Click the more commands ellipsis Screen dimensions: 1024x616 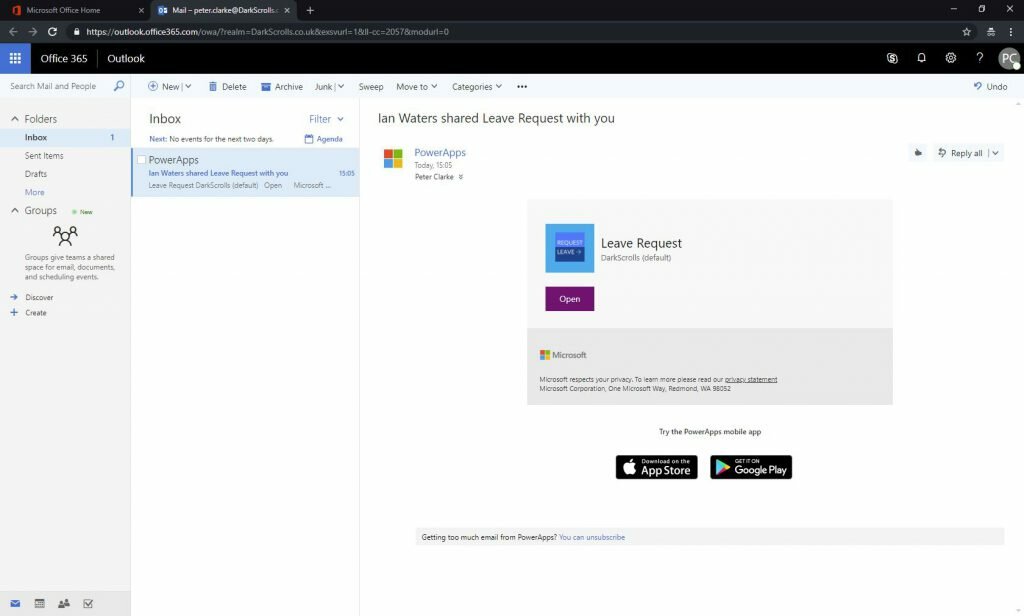pyautogui.click(x=522, y=86)
